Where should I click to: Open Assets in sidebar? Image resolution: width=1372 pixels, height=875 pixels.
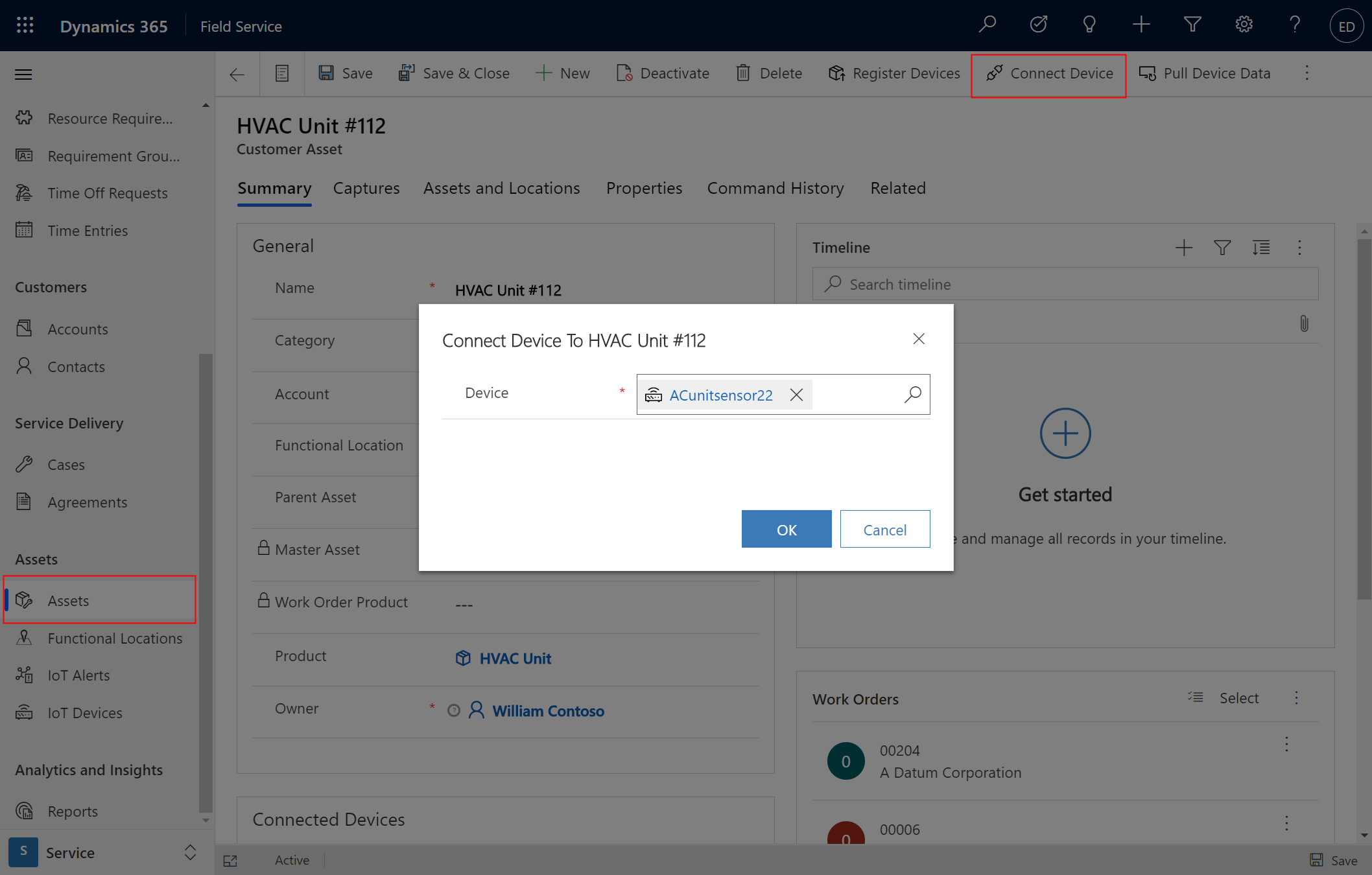(99, 600)
